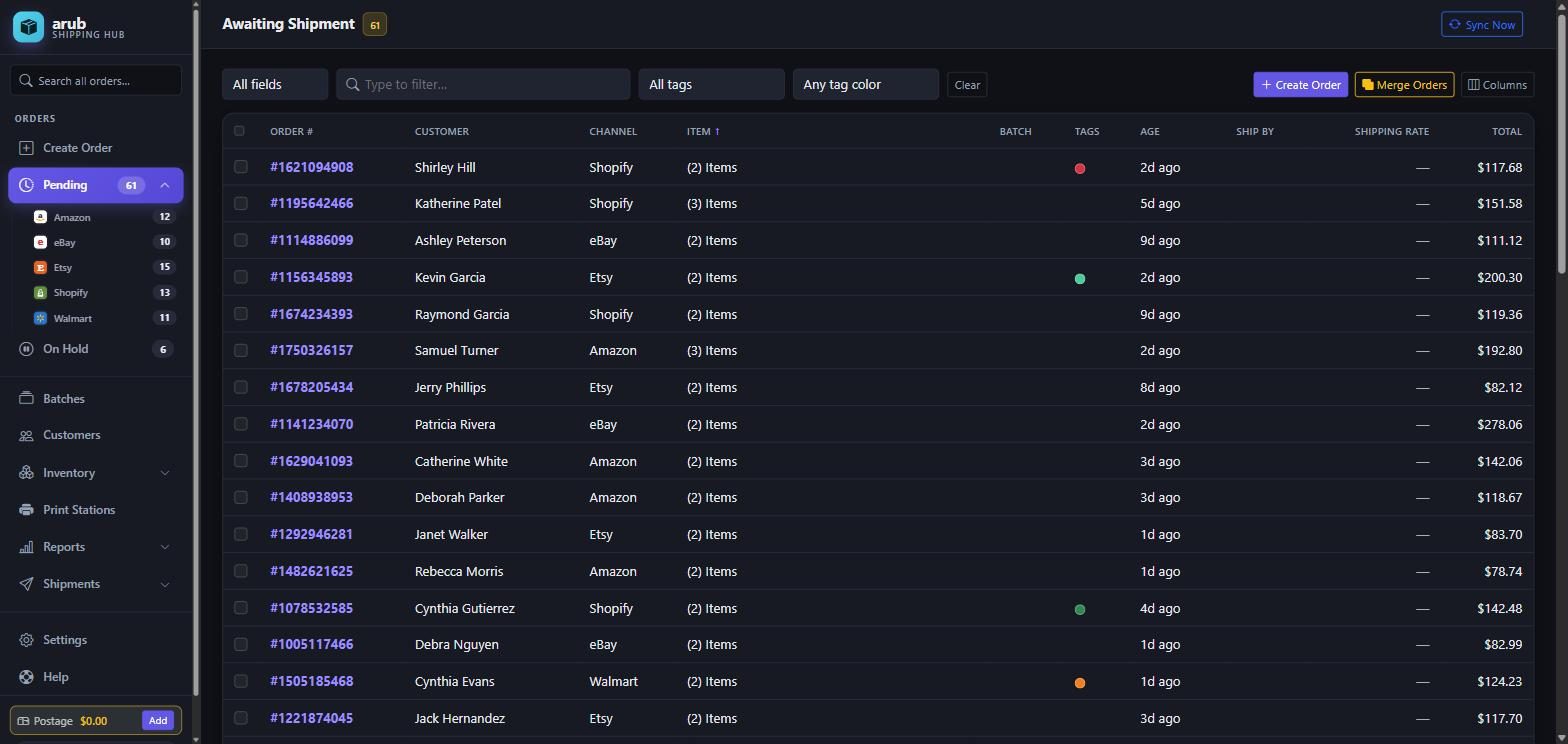
Task: Expand the Shipments menu chevron
Action: pyautogui.click(x=165, y=584)
